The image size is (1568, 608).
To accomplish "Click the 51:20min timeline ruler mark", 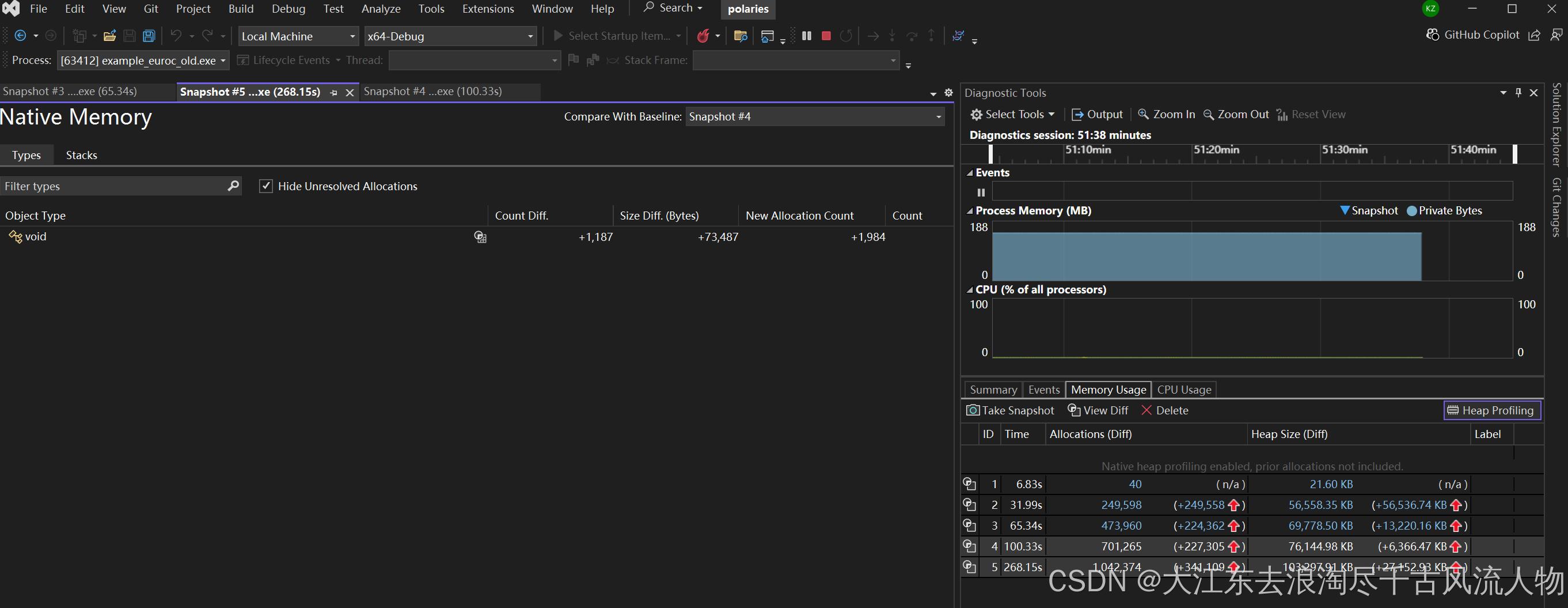I will pyautogui.click(x=1216, y=150).
